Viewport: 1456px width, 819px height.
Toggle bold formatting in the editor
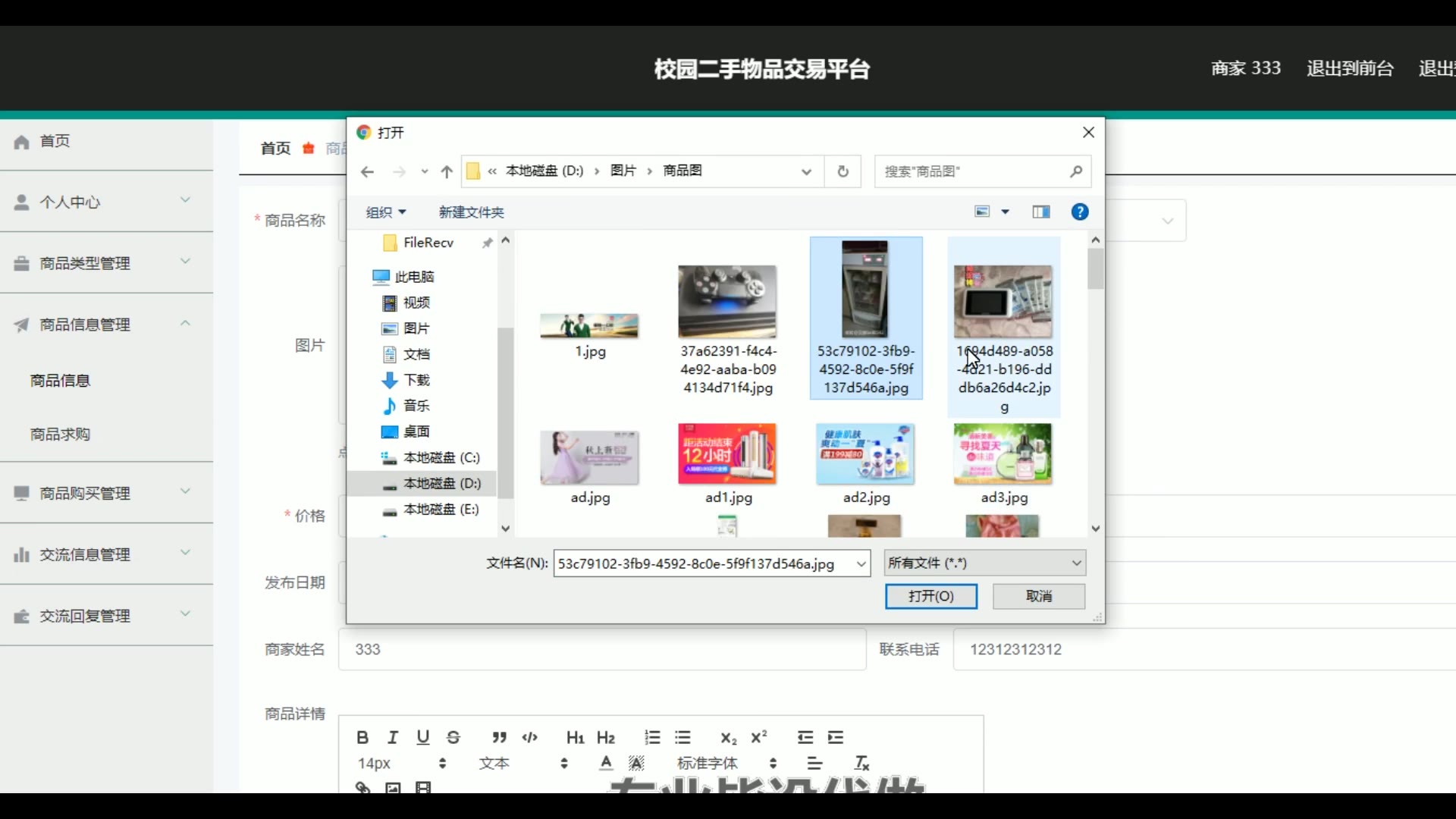click(x=362, y=737)
